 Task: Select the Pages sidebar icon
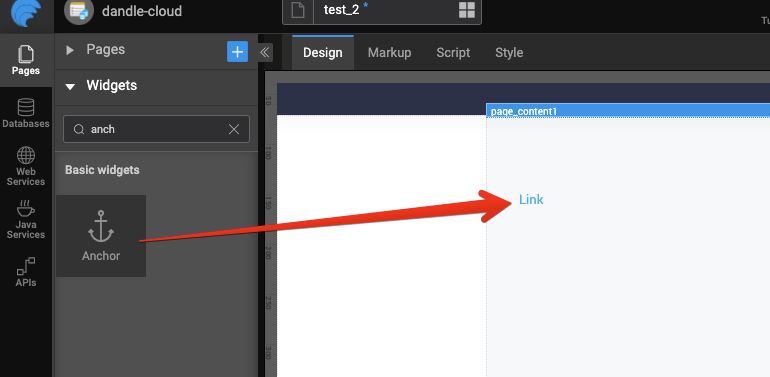coord(26,60)
